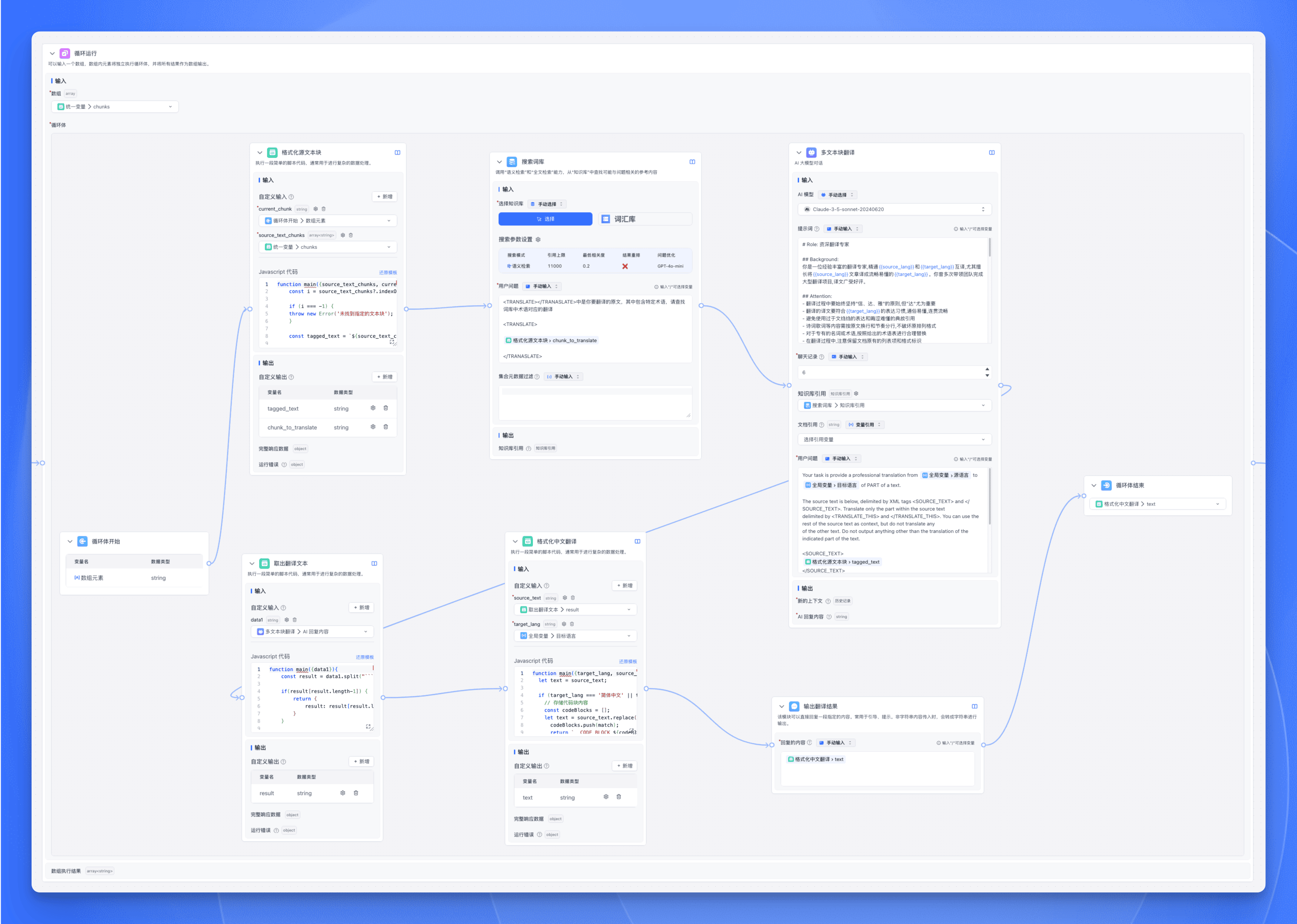Open gear beside 知识库引用 in 多文本块翻译
Viewport: 1297px width, 924px height.
pyautogui.click(x=856, y=394)
